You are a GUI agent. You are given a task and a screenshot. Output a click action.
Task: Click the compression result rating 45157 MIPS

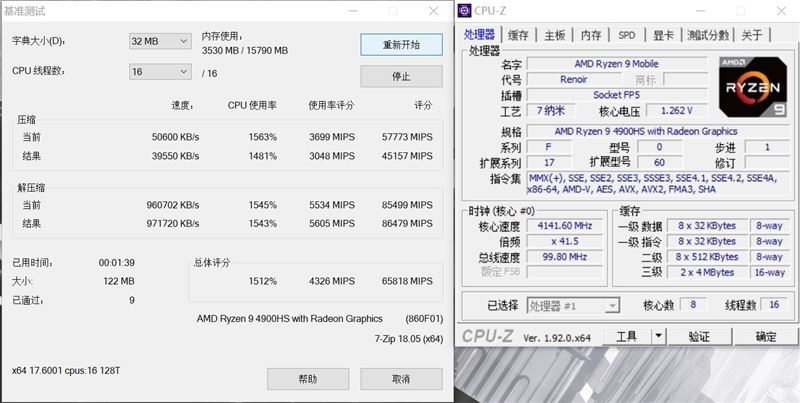(407, 156)
